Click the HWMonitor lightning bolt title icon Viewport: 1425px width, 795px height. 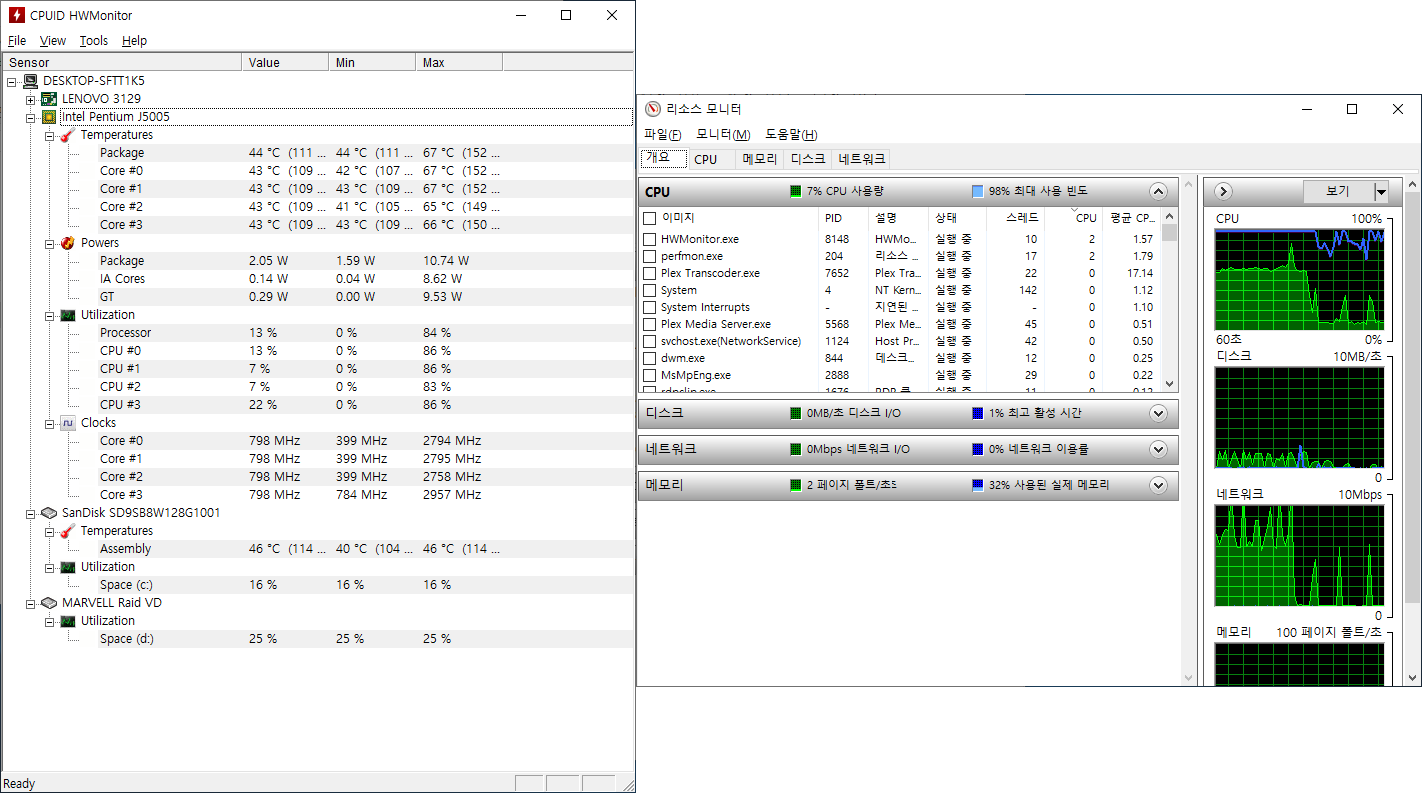tap(17, 15)
